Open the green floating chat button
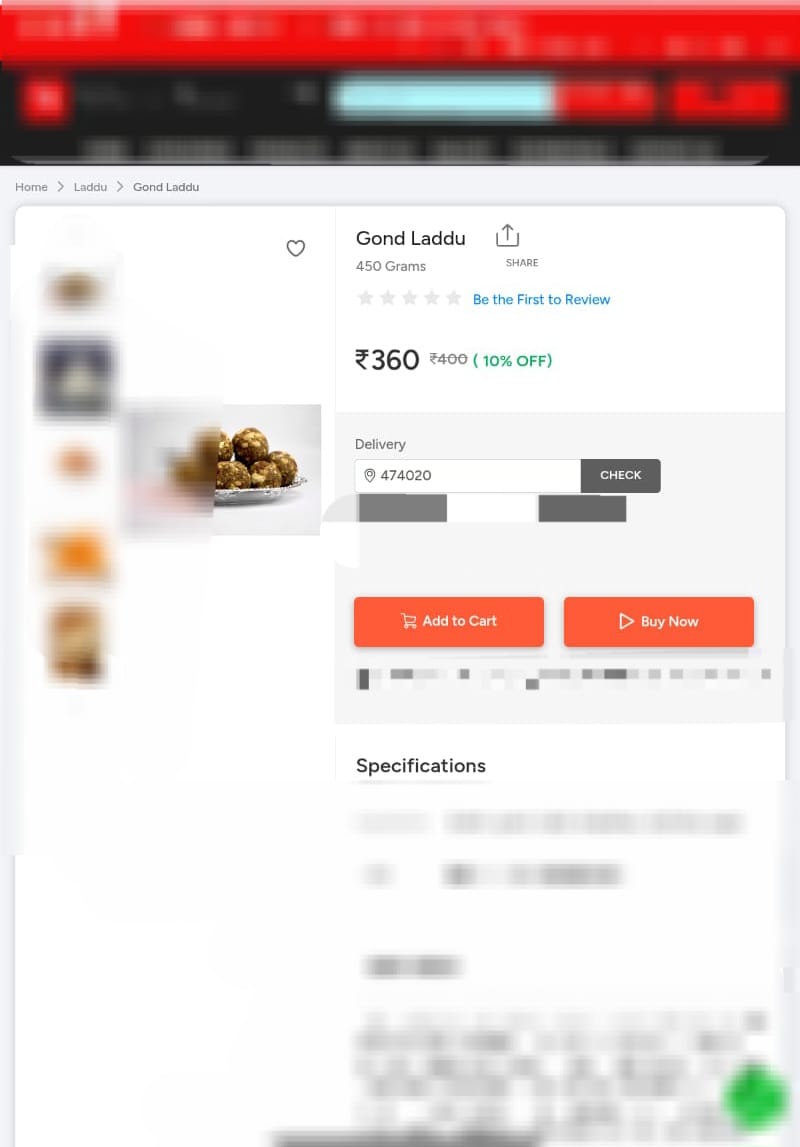The height and width of the screenshot is (1147, 800). click(755, 1098)
